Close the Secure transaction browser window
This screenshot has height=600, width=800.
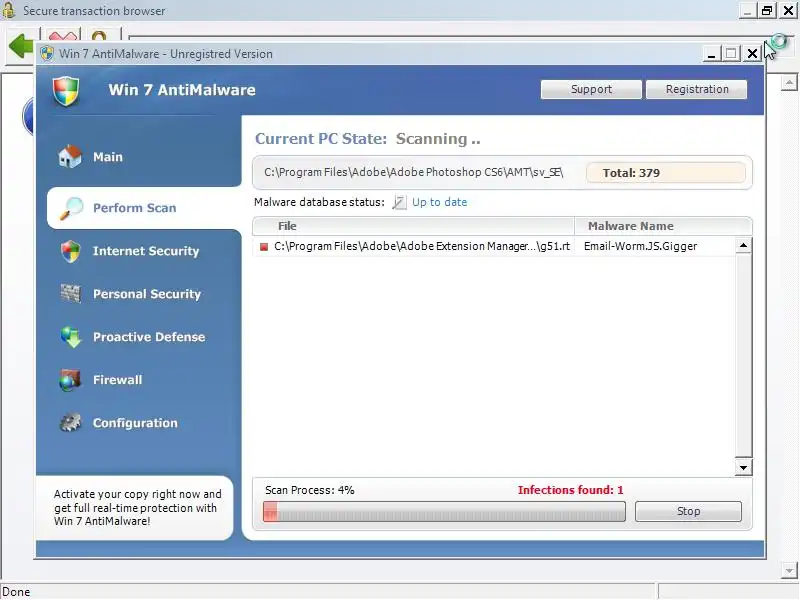[788, 10]
